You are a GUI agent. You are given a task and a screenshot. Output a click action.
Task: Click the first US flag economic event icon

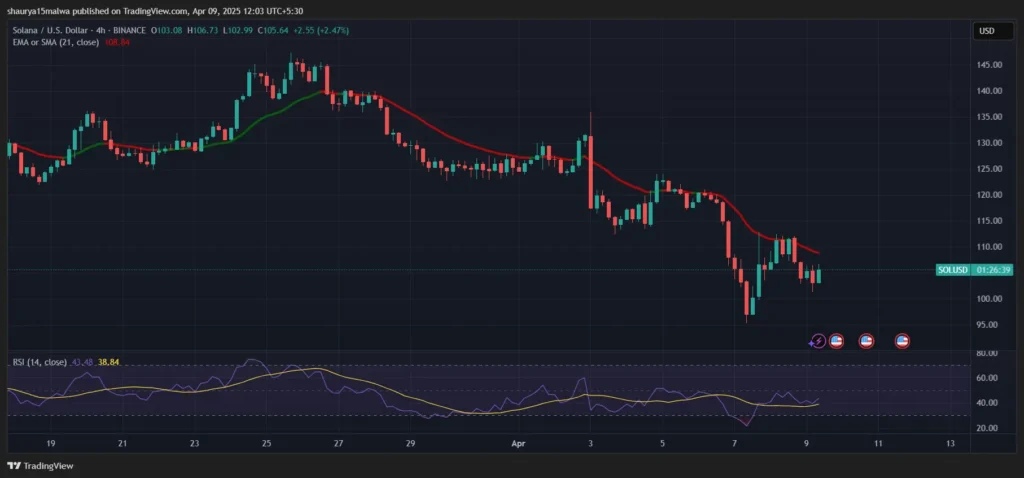pos(837,341)
